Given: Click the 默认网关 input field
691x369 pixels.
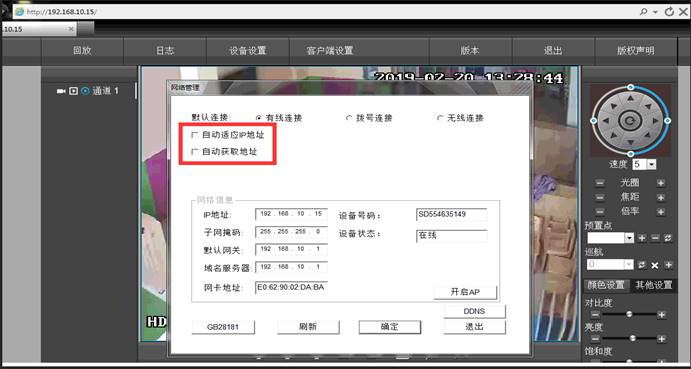Looking at the screenshot, I should coord(292,250).
